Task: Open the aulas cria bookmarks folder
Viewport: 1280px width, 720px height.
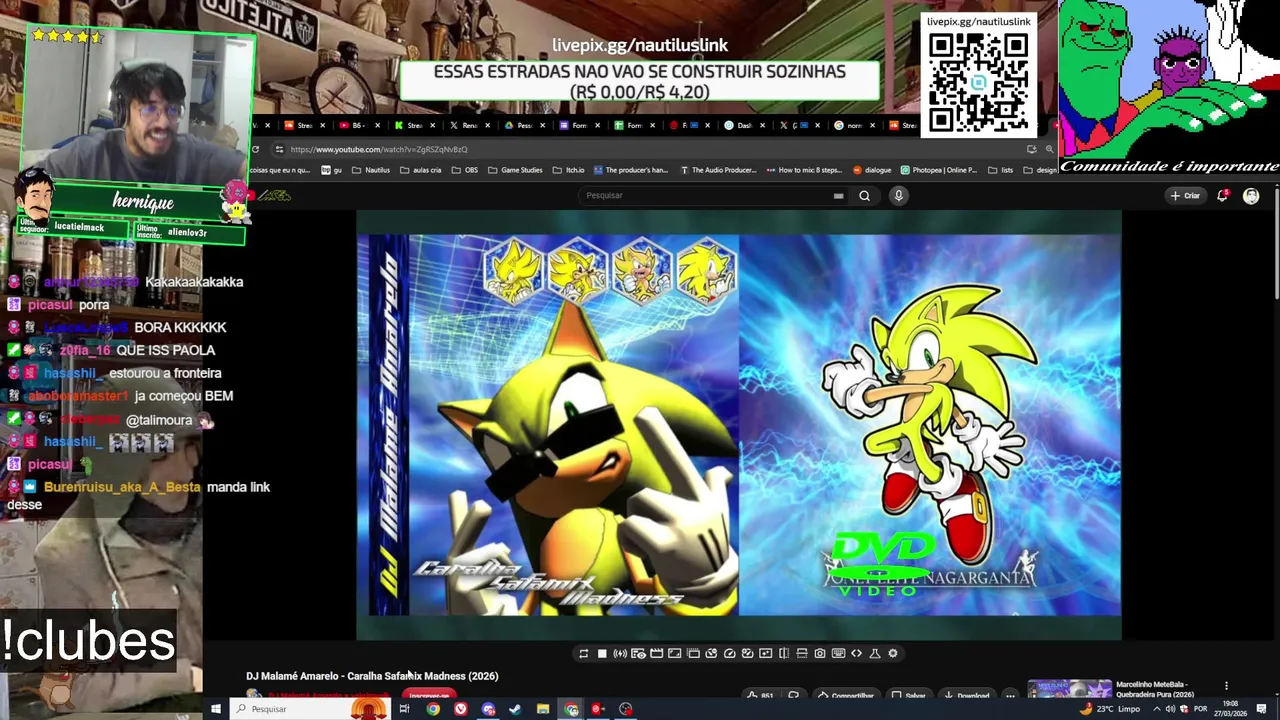Action: point(421,170)
